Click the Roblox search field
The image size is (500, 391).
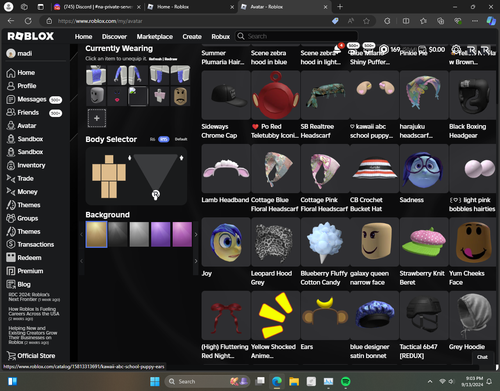tap(296, 36)
